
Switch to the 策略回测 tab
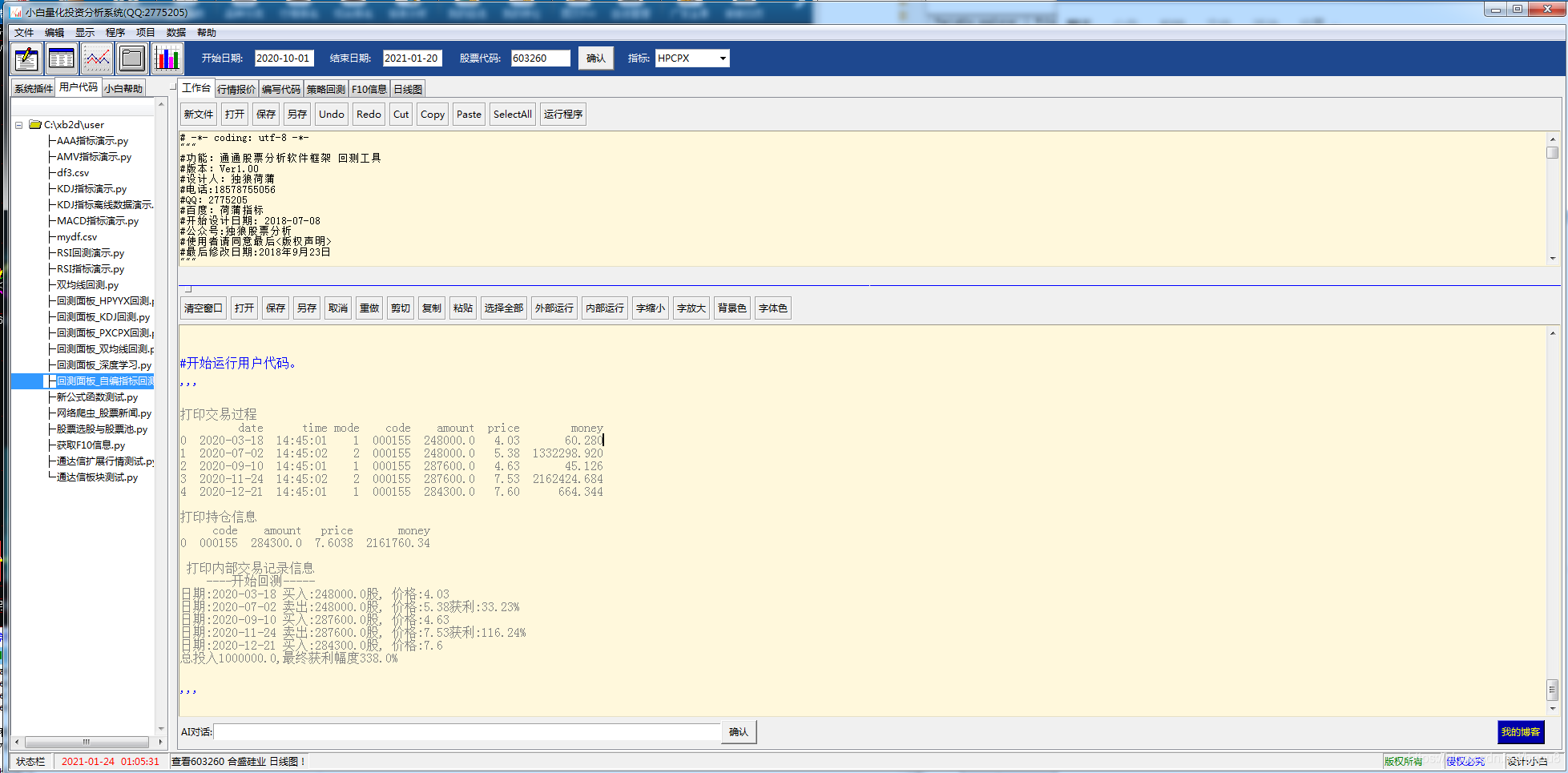pos(326,90)
